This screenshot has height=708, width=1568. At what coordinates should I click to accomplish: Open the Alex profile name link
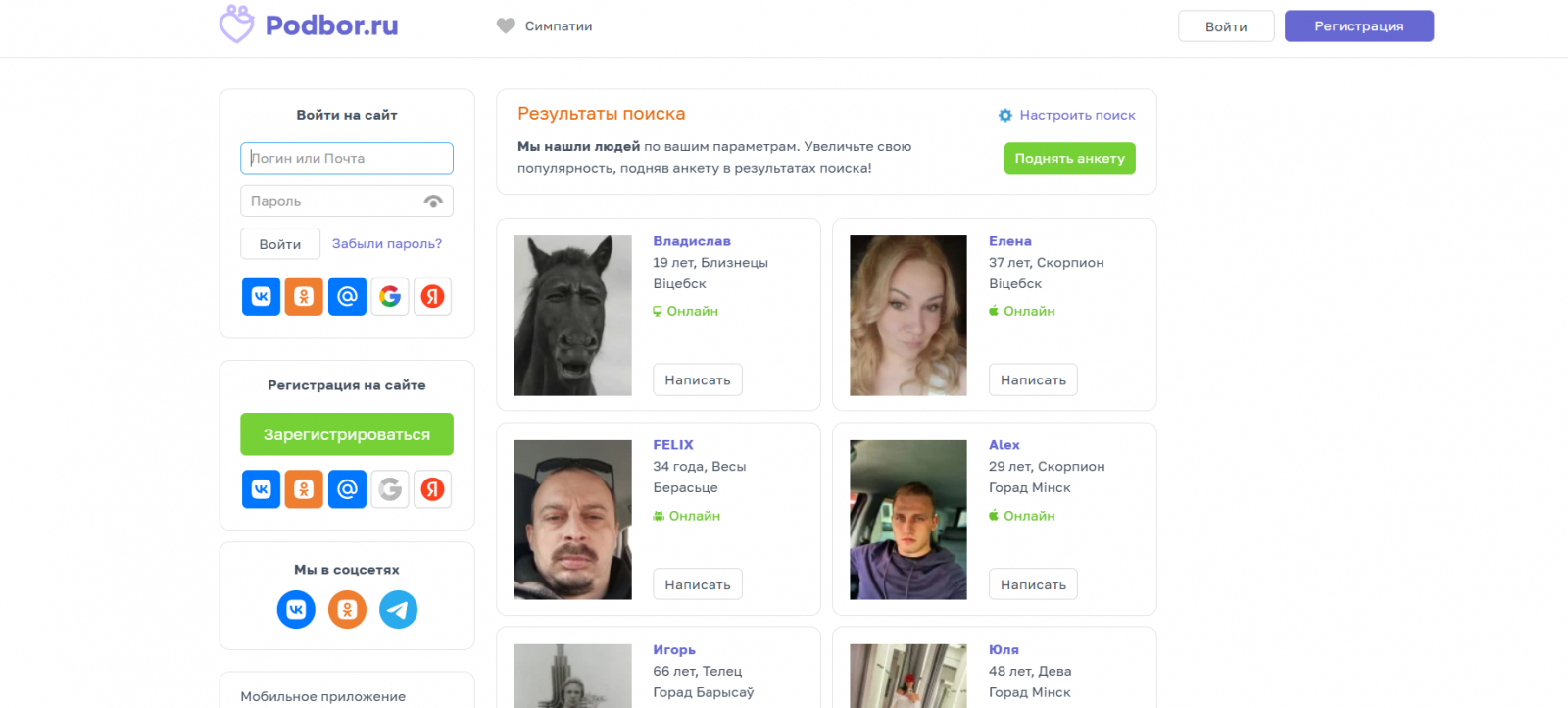tap(1004, 445)
